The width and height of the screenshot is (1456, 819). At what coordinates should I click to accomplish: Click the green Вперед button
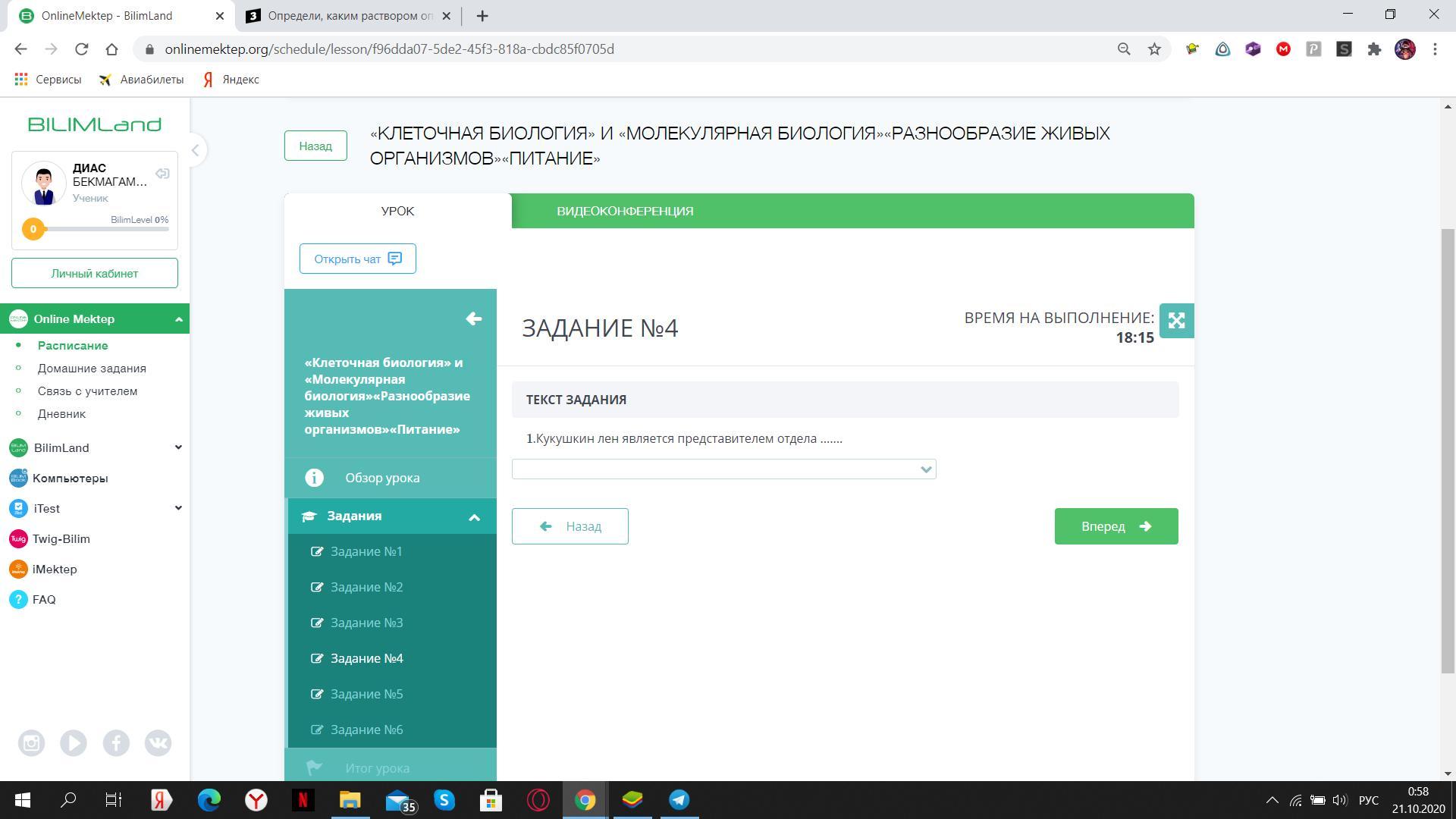click(1116, 526)
